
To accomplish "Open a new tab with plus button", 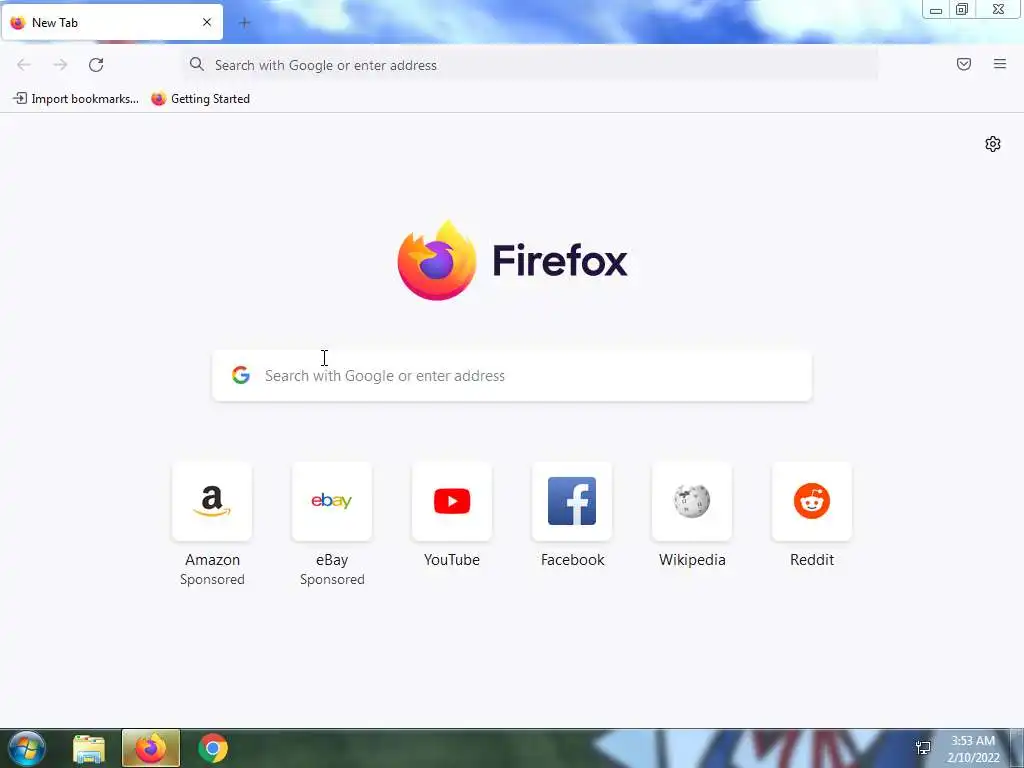I will pos(244,23).
